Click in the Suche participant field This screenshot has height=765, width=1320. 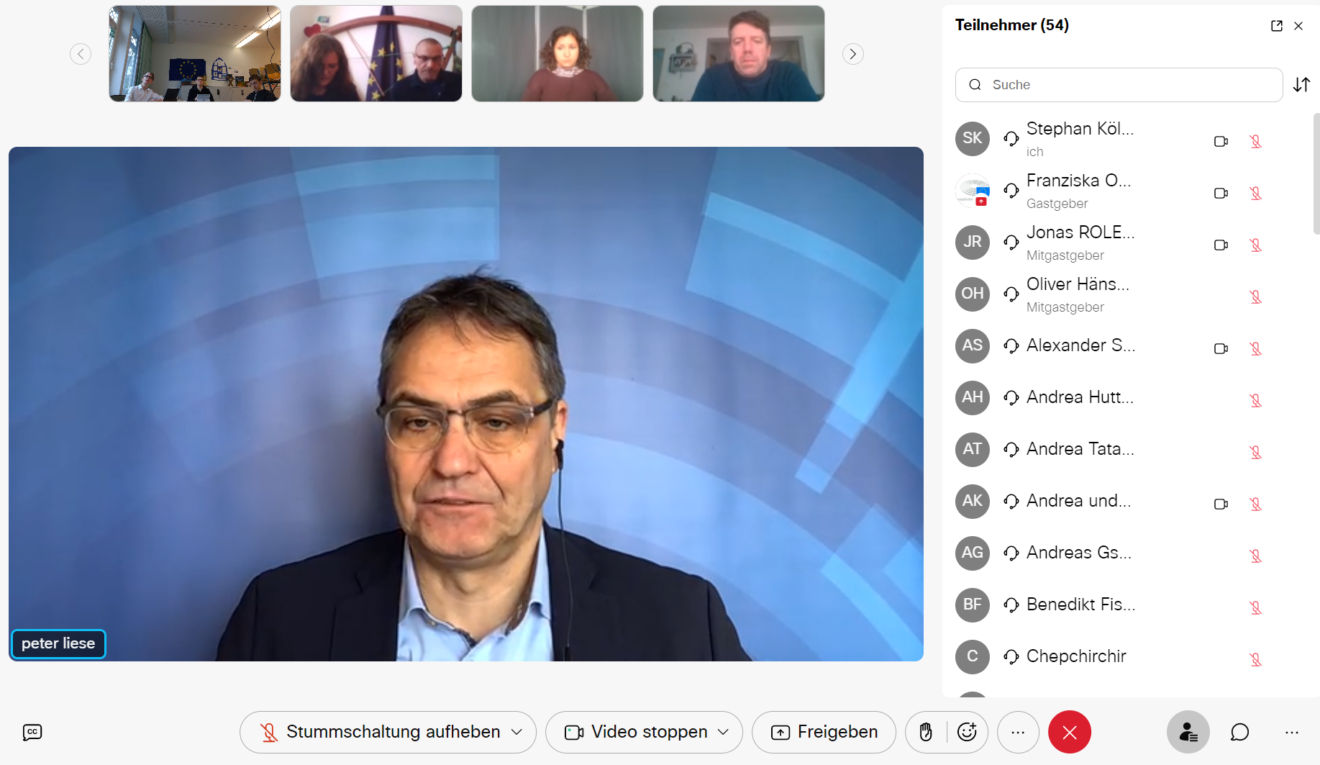1119,85
